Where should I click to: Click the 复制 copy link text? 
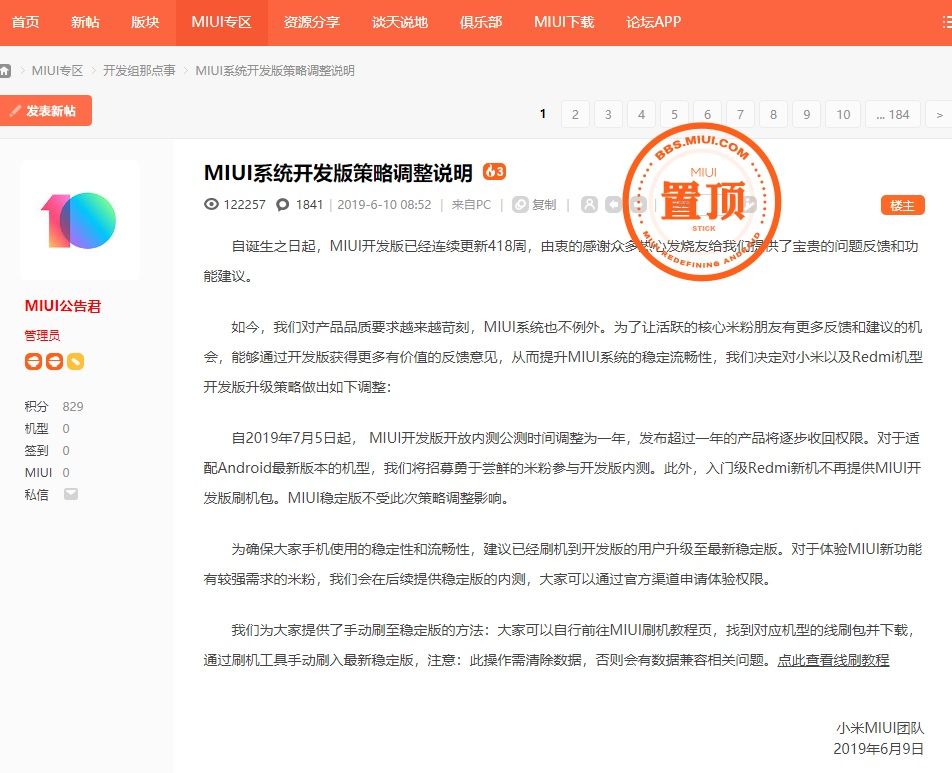coord(544,205)
